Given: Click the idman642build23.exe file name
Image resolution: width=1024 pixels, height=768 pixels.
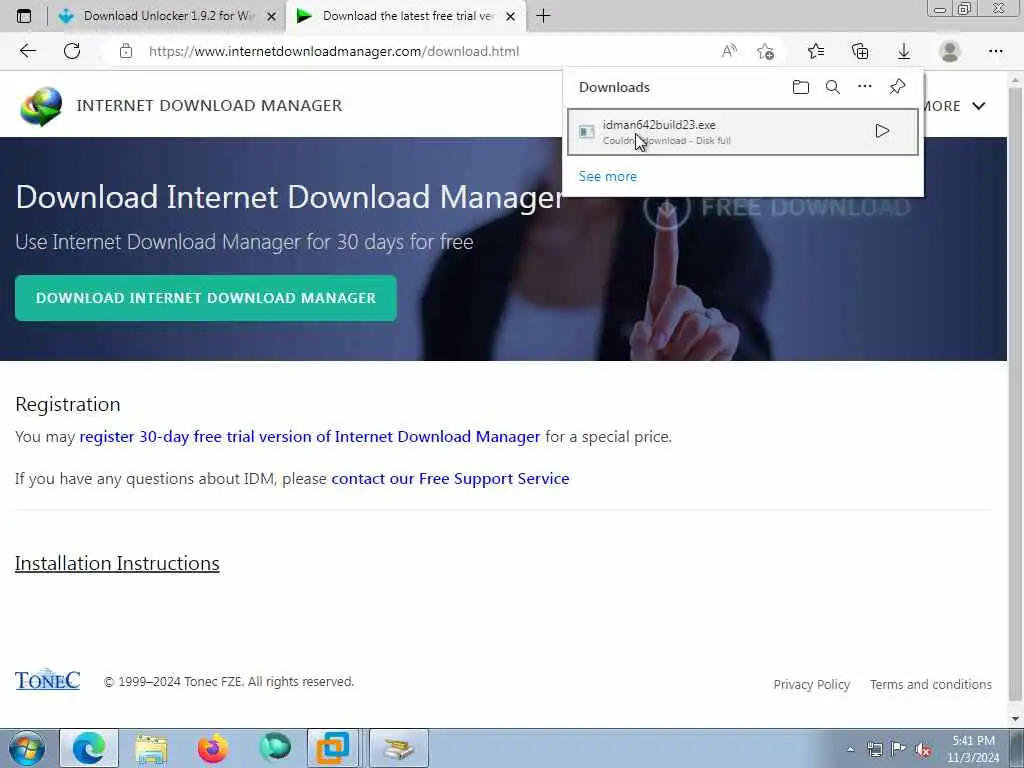Looking at the screenshot, I should (659, 125).
